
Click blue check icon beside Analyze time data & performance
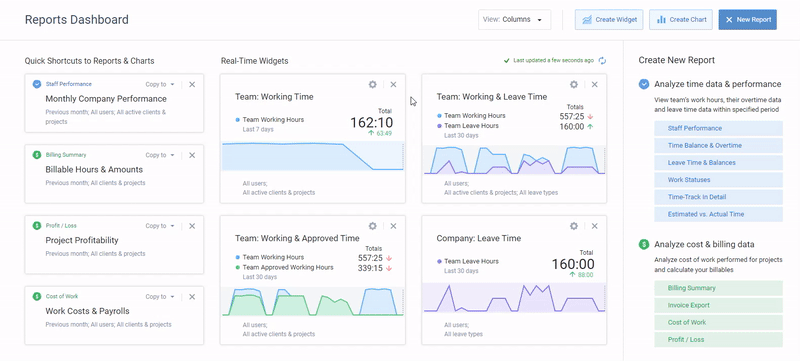[644, 84]
